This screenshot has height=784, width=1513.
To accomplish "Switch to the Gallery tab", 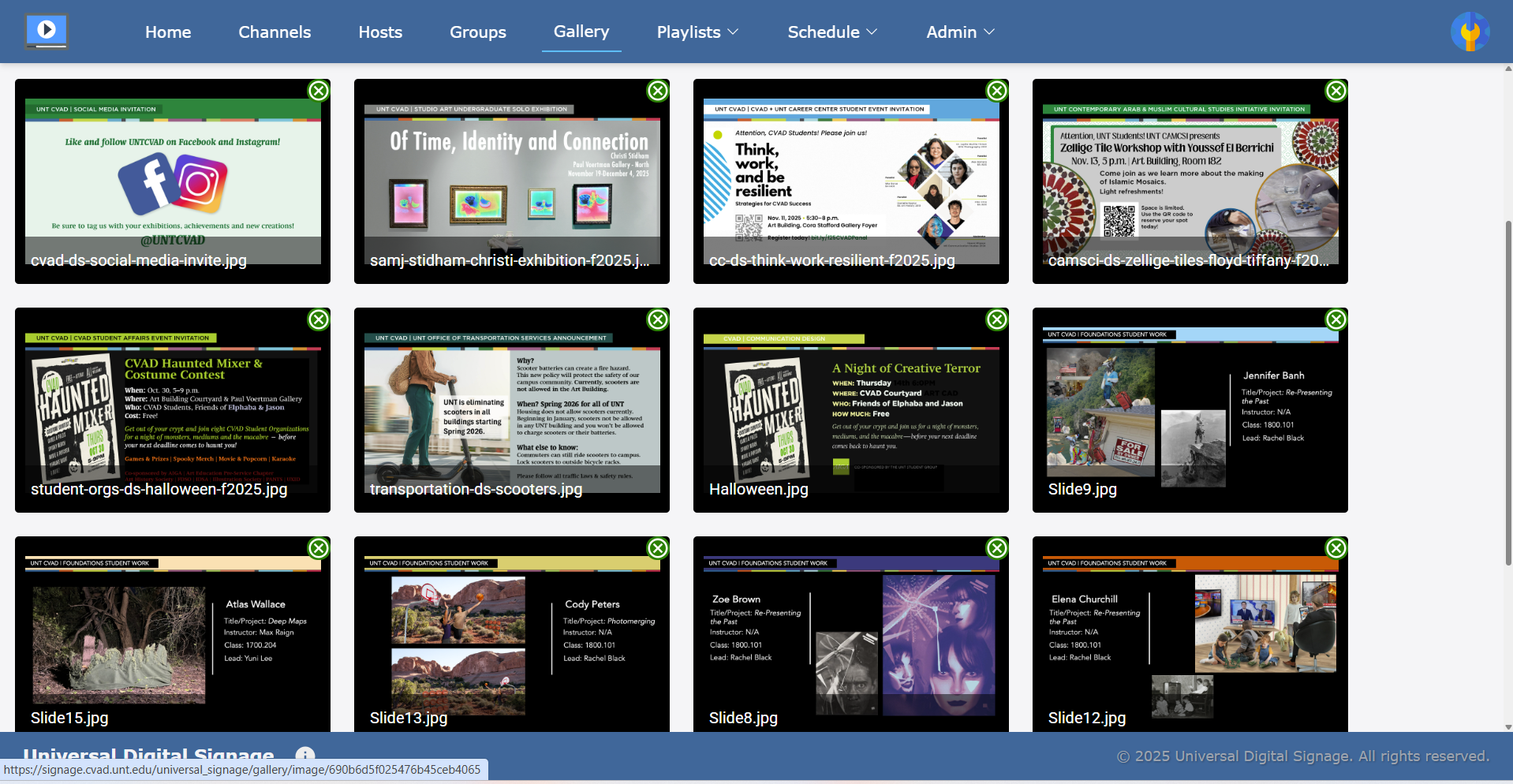I will coord(581,32).
